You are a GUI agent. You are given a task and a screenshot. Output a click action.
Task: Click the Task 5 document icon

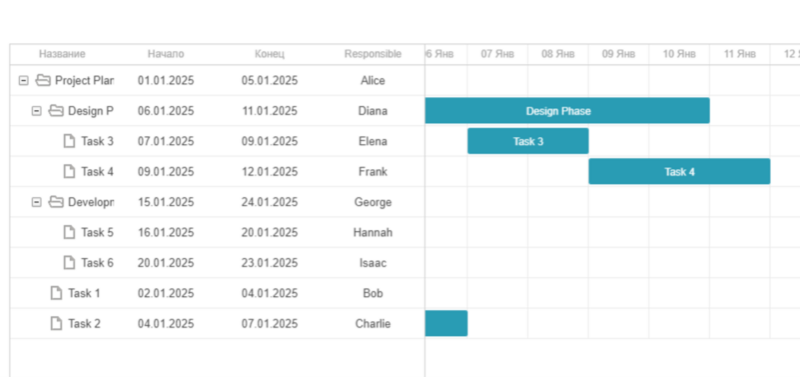(x=69, y=232)
